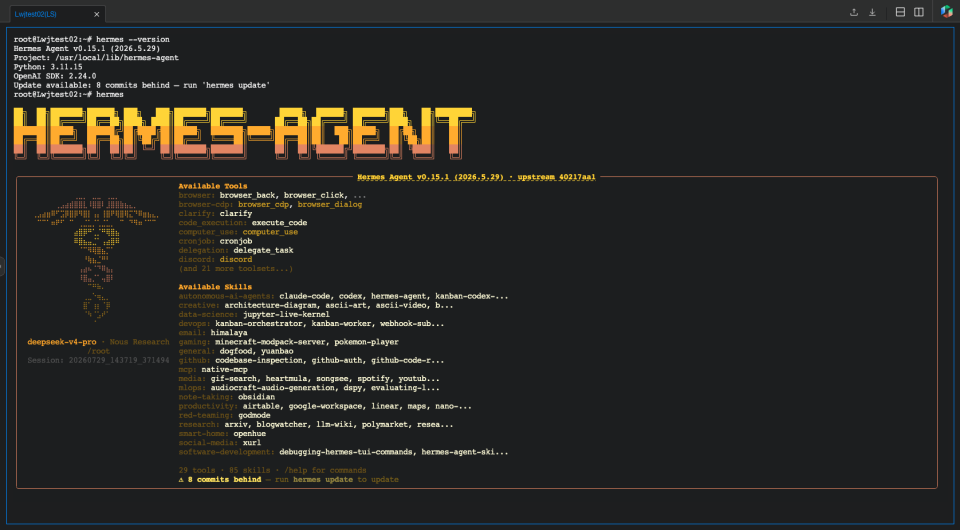This screenshot has height=530, width=960.
Task: Click the HERMES-AGENT pixel banner
Action: coord(244,133)
